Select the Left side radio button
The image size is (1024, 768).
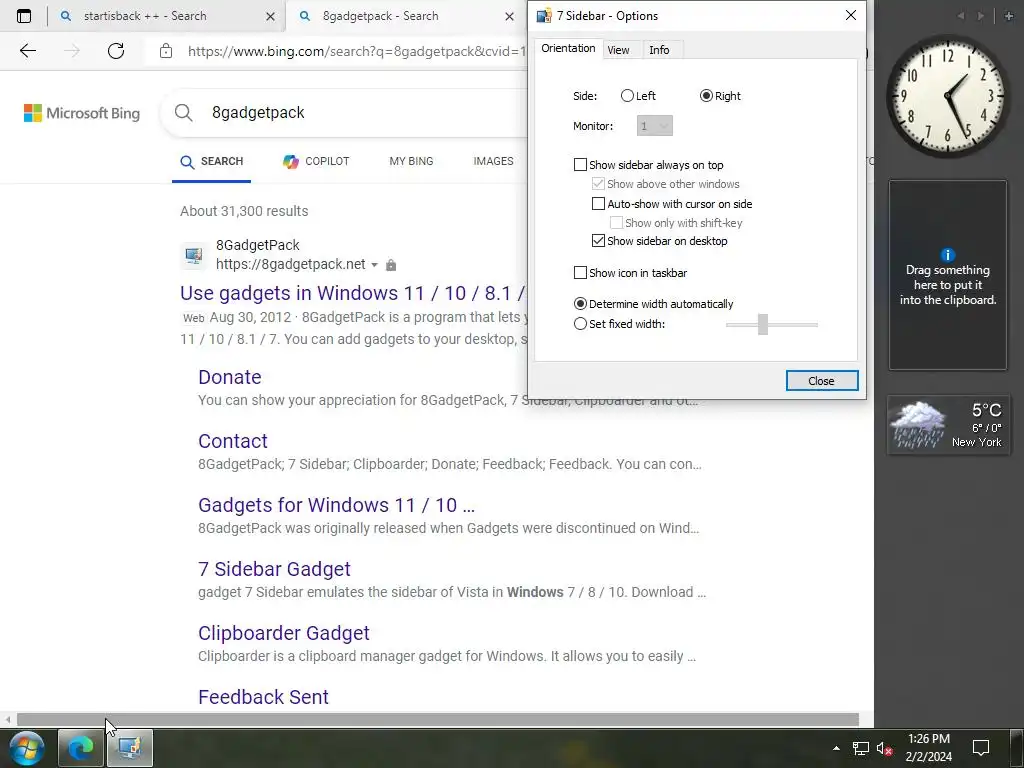tap(627, 96)
